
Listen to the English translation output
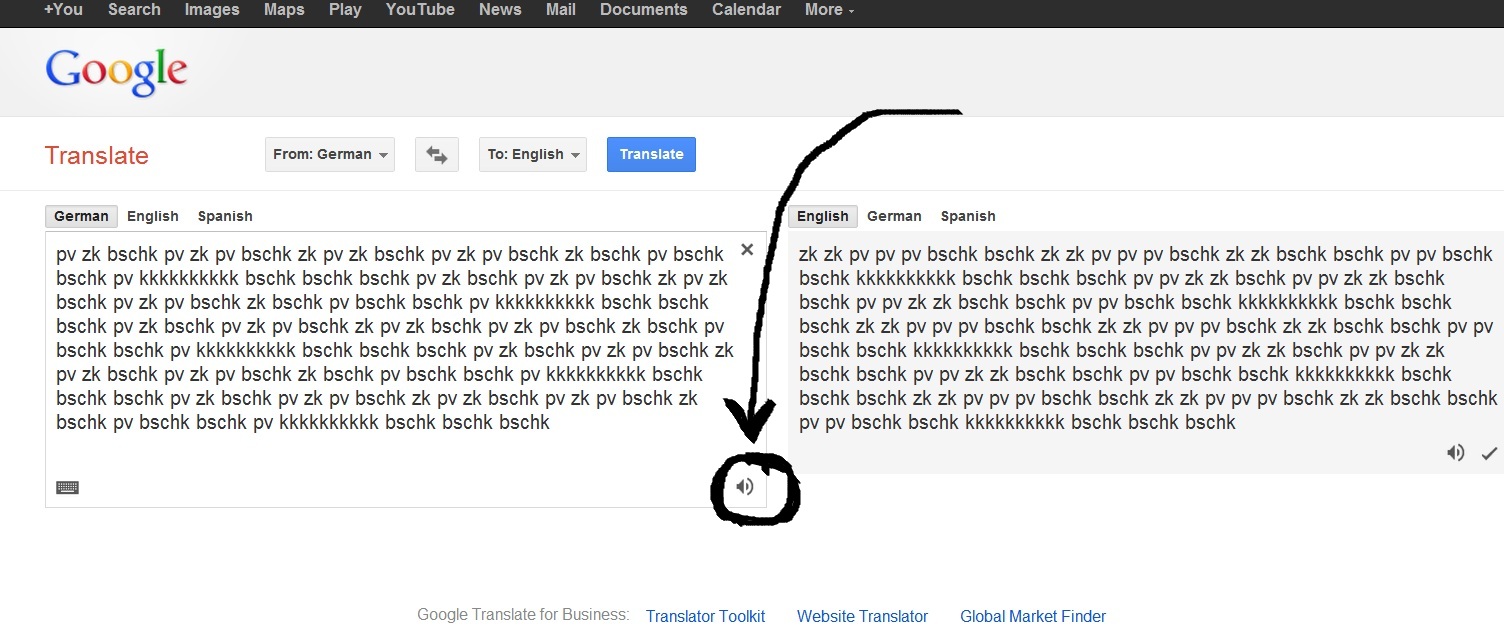(1456, 453)
